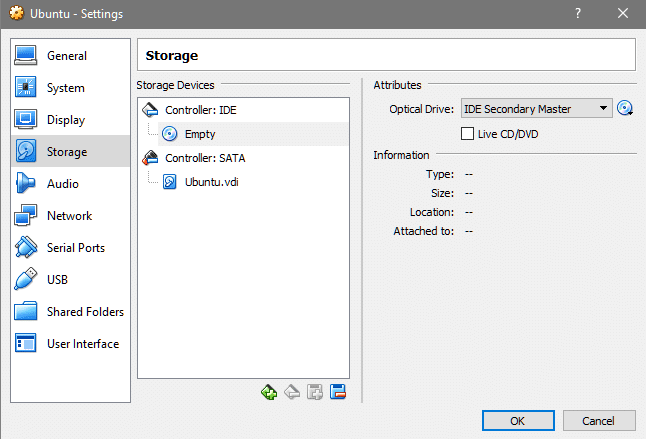Click the help question mark button
Screen dimensions: 646x439
point(577,13)
